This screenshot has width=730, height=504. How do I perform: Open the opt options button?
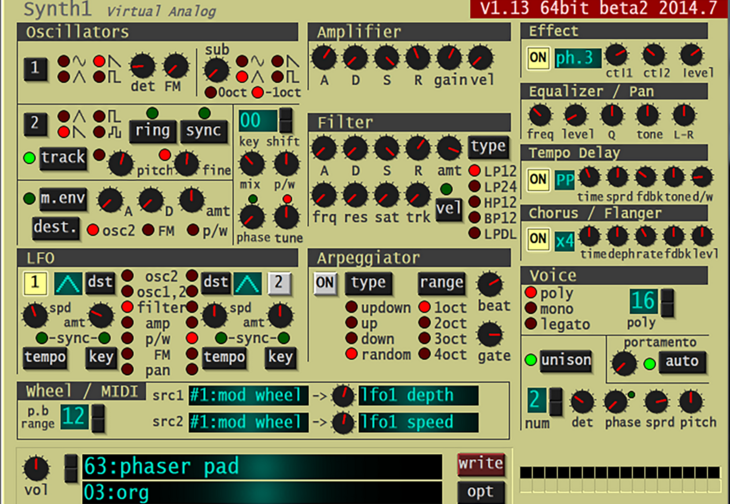pos(481,492)
